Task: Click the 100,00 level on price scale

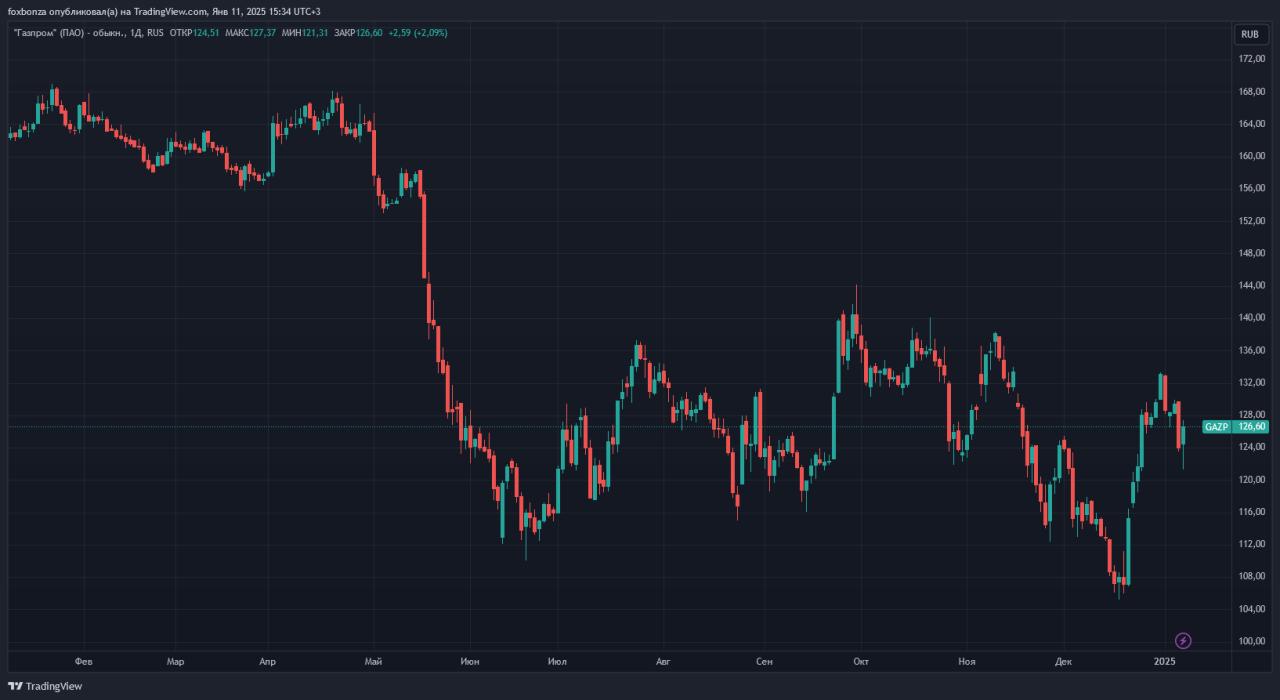Action: click(x=1252, y=641)
